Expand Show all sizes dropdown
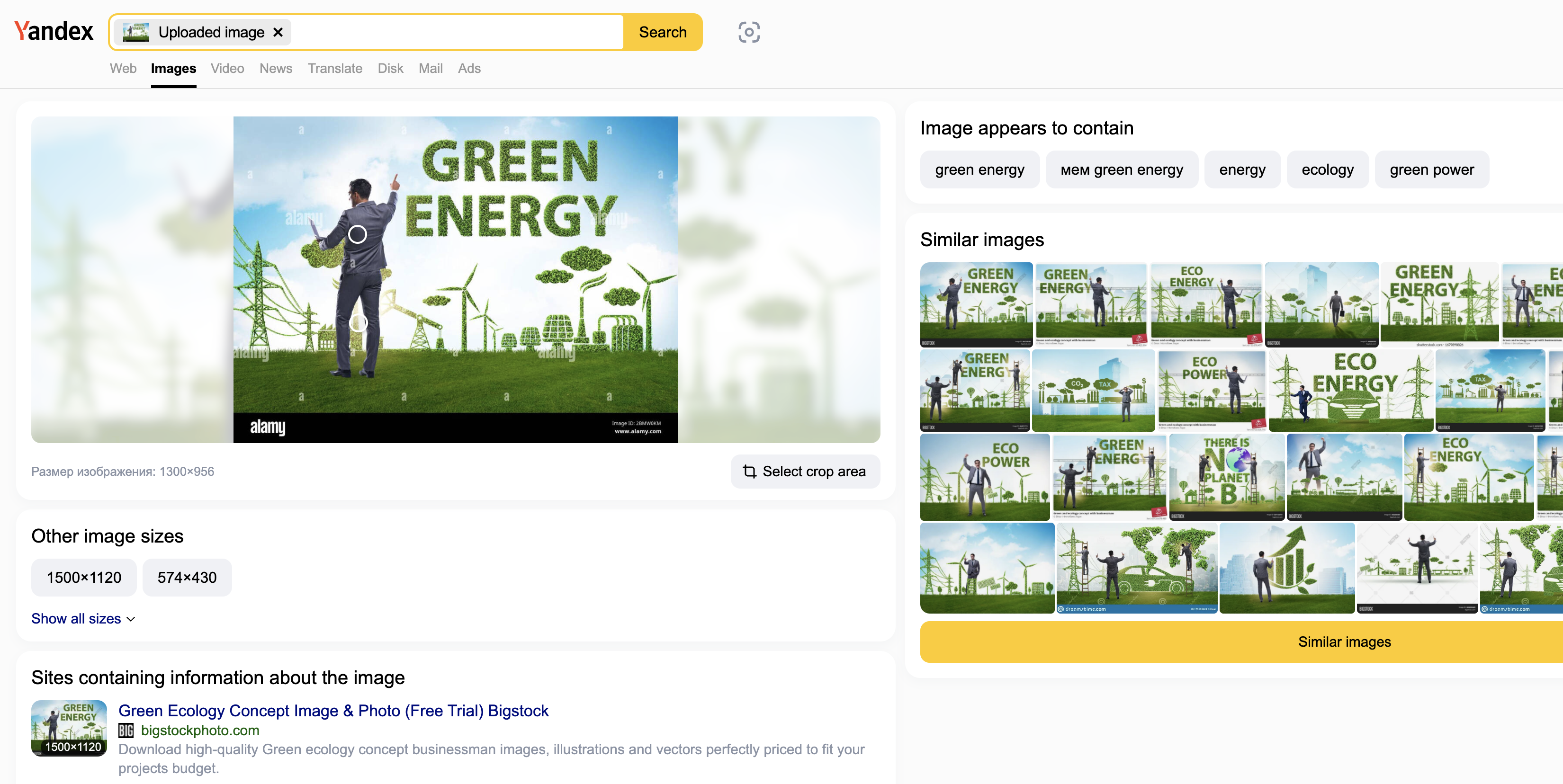 pyautogui.click(x=82, y=619)
